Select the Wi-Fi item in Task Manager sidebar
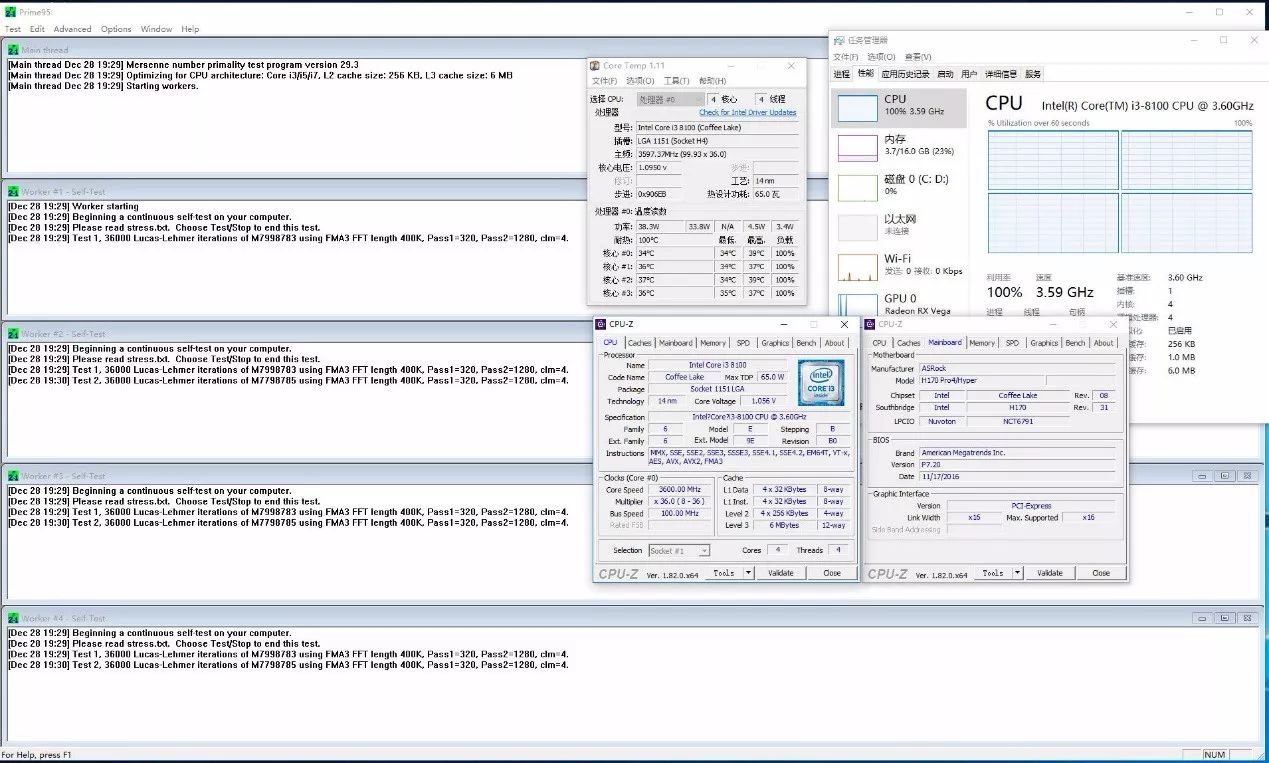The image size is (1269, 763). pos(857,266)
